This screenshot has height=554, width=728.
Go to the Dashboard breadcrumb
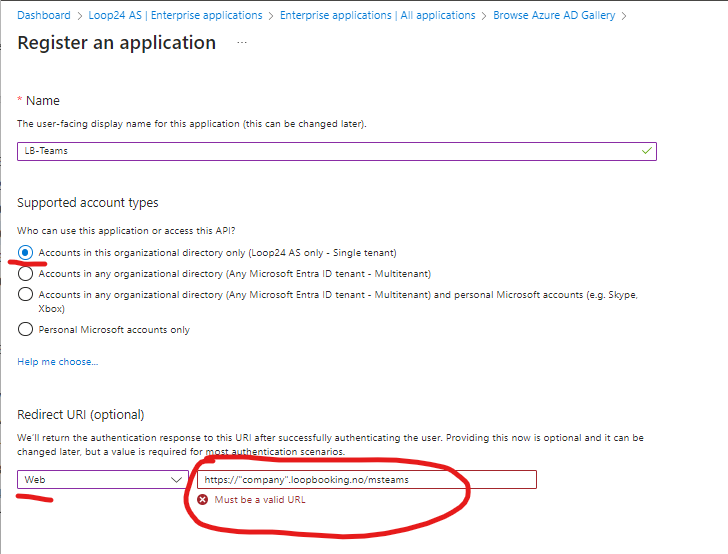(x=44, y=15)
